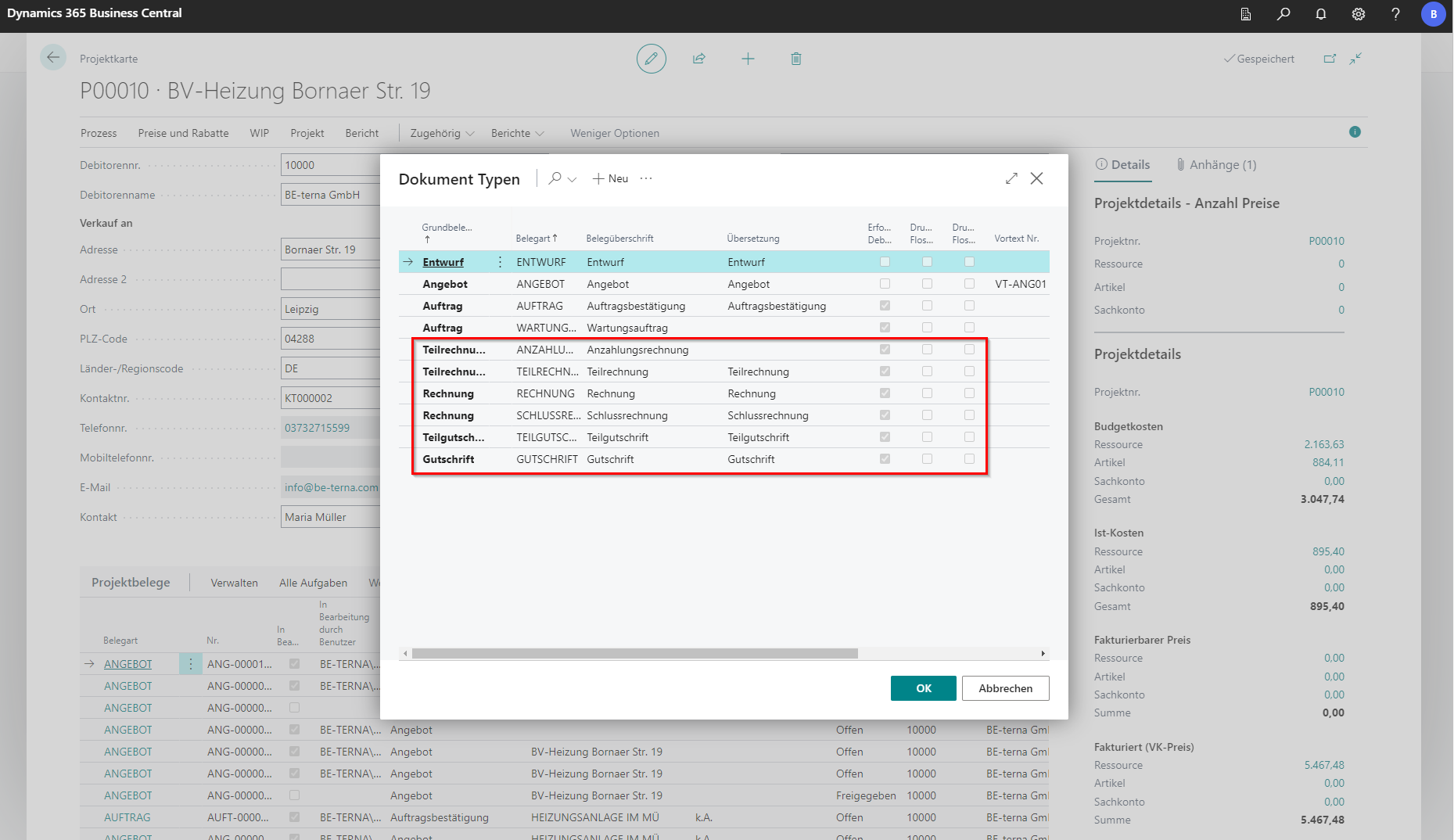The height and width of the screenshot is (840, 1454).
Task: Click the back arrow on Projektkarte
Action: point(53,57)
